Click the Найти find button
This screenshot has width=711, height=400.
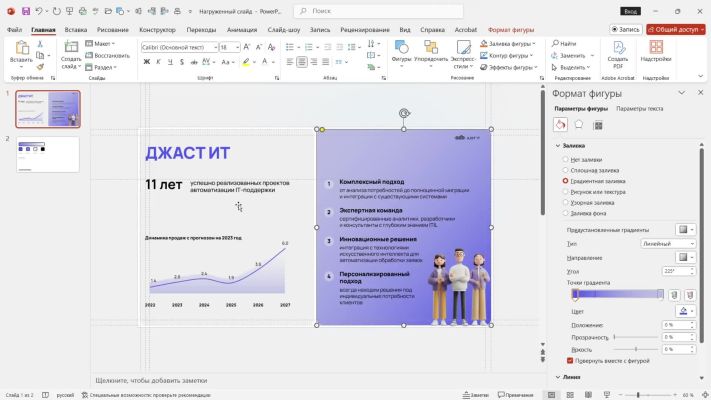[564, 44]
